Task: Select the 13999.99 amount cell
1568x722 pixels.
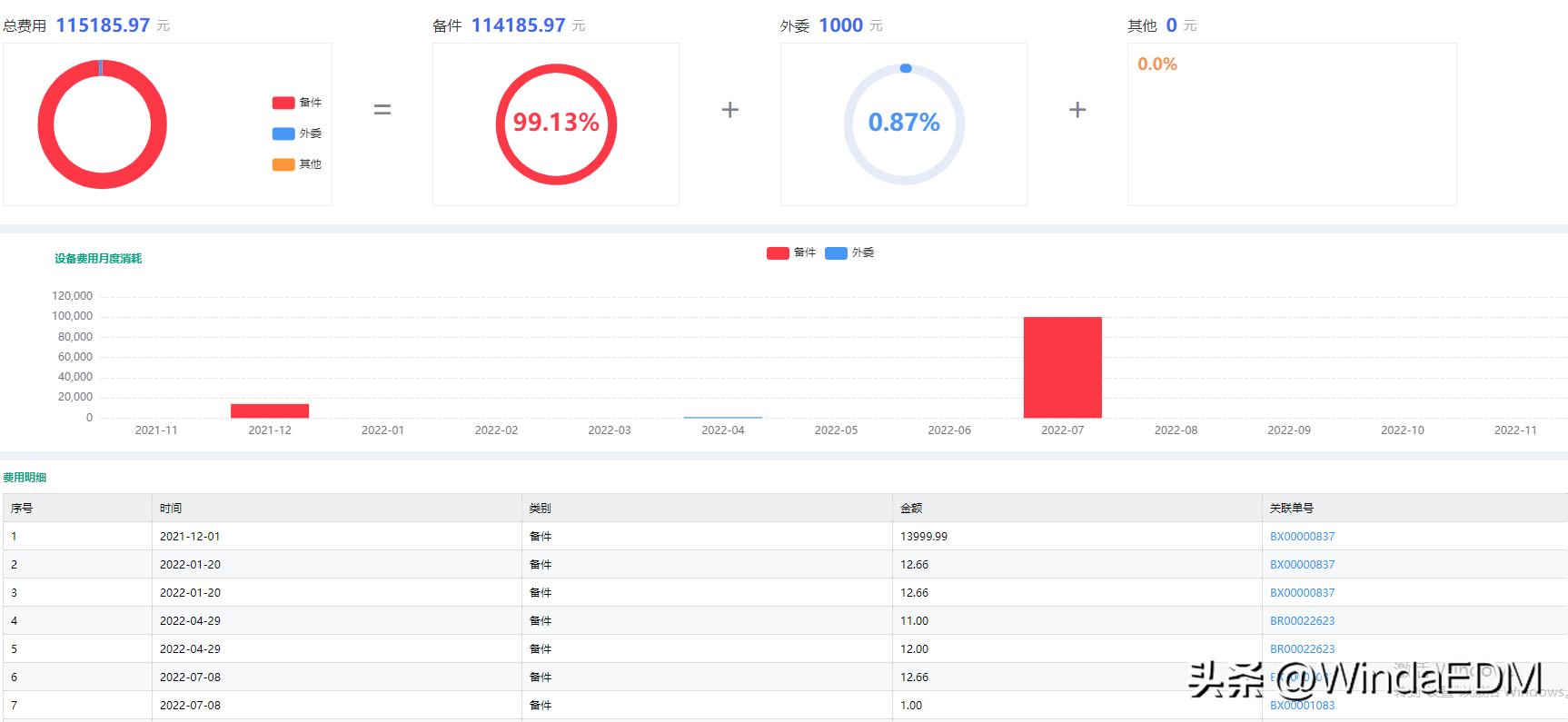Action: 924,537
